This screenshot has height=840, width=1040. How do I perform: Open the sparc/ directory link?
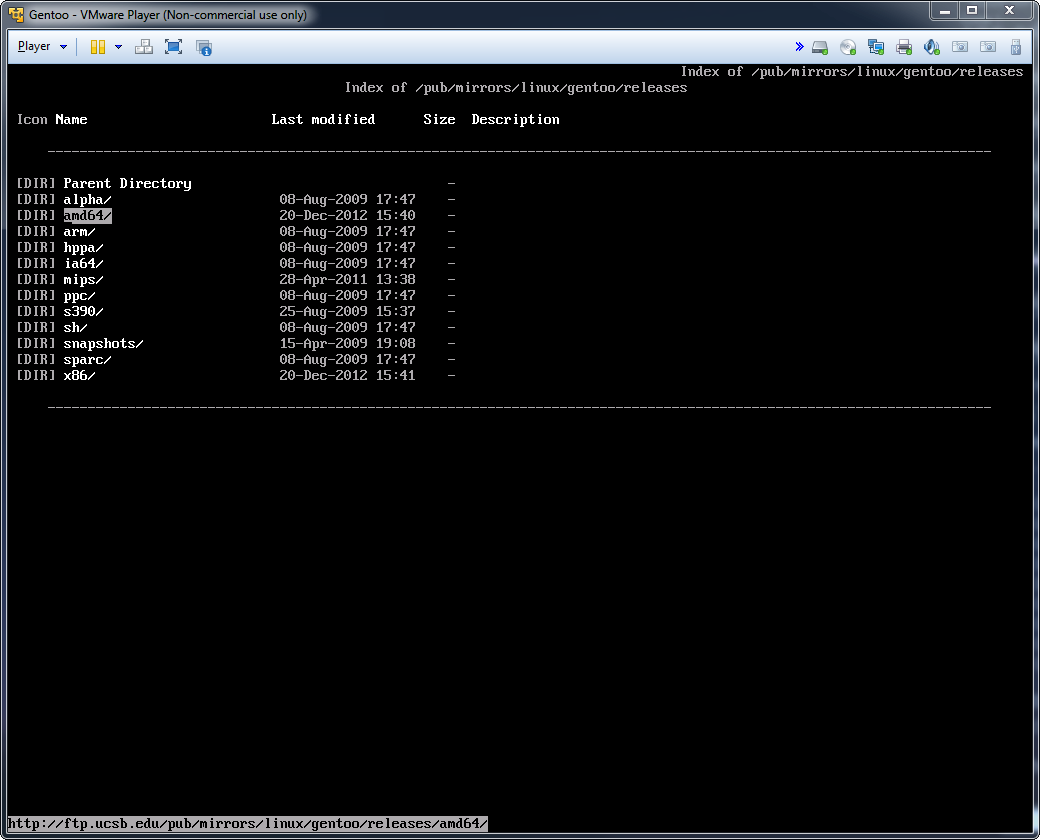[x=88, y=360]
